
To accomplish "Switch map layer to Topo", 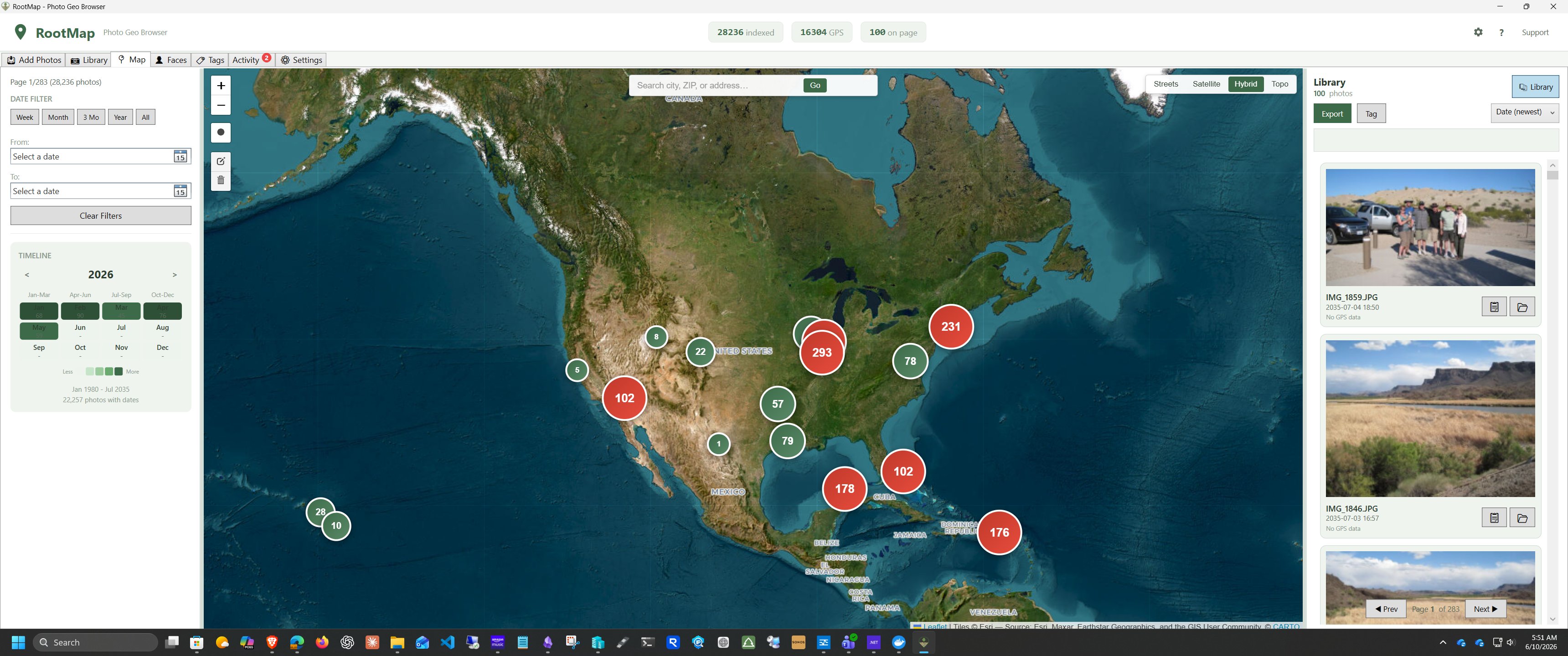I will [1279, 84].
